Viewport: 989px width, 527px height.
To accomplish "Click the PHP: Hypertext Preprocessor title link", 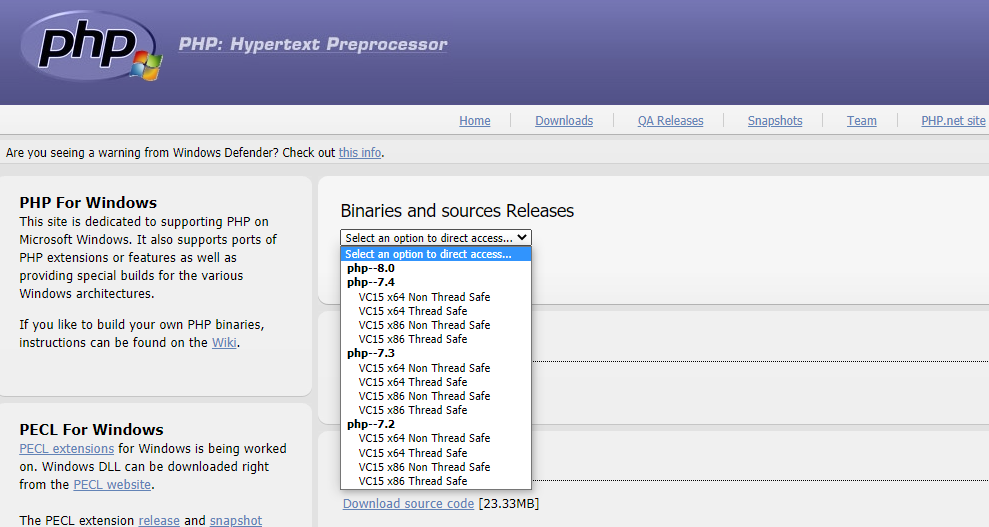I will [x=313, y=44].
